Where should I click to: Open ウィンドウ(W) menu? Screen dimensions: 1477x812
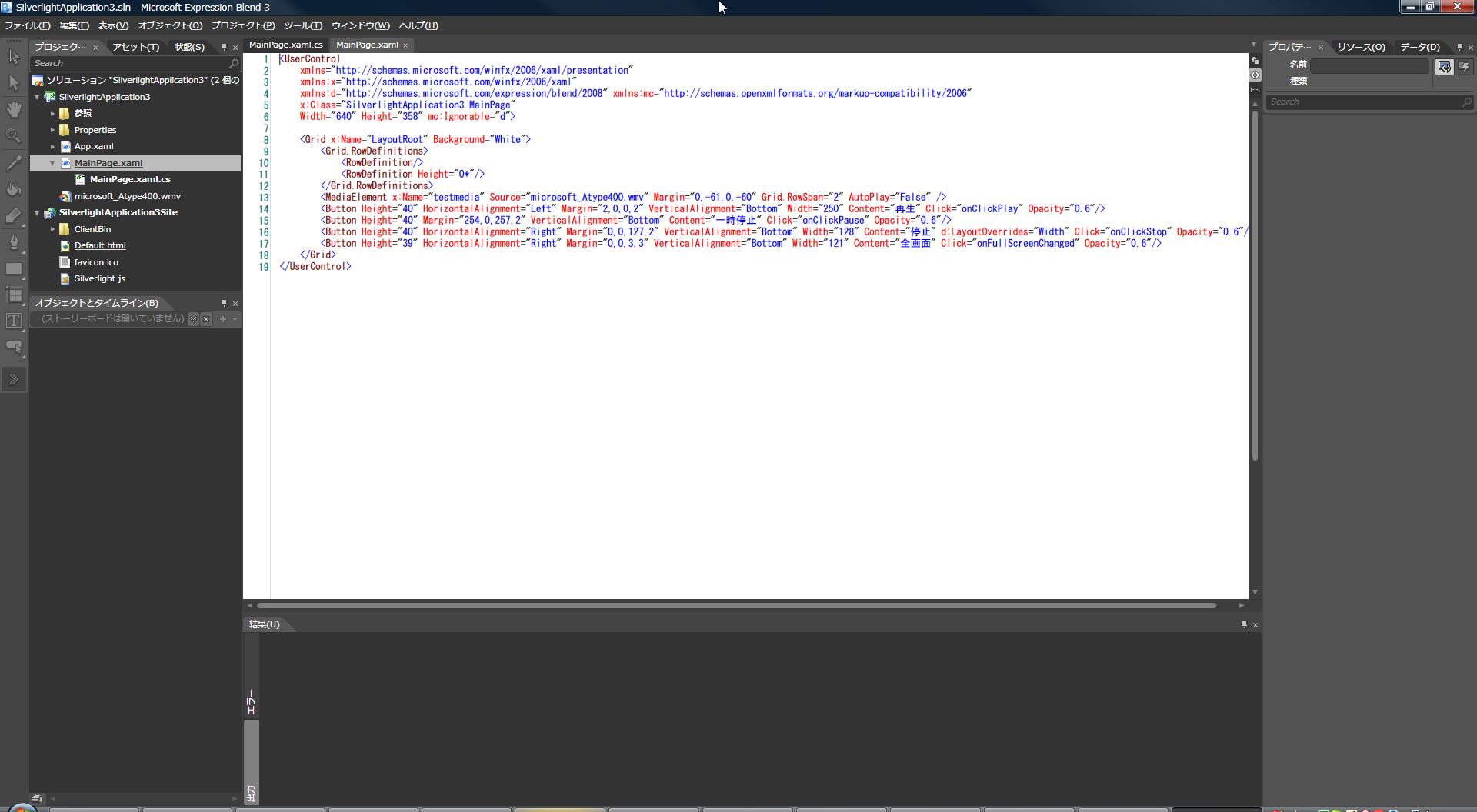(361, 25)
